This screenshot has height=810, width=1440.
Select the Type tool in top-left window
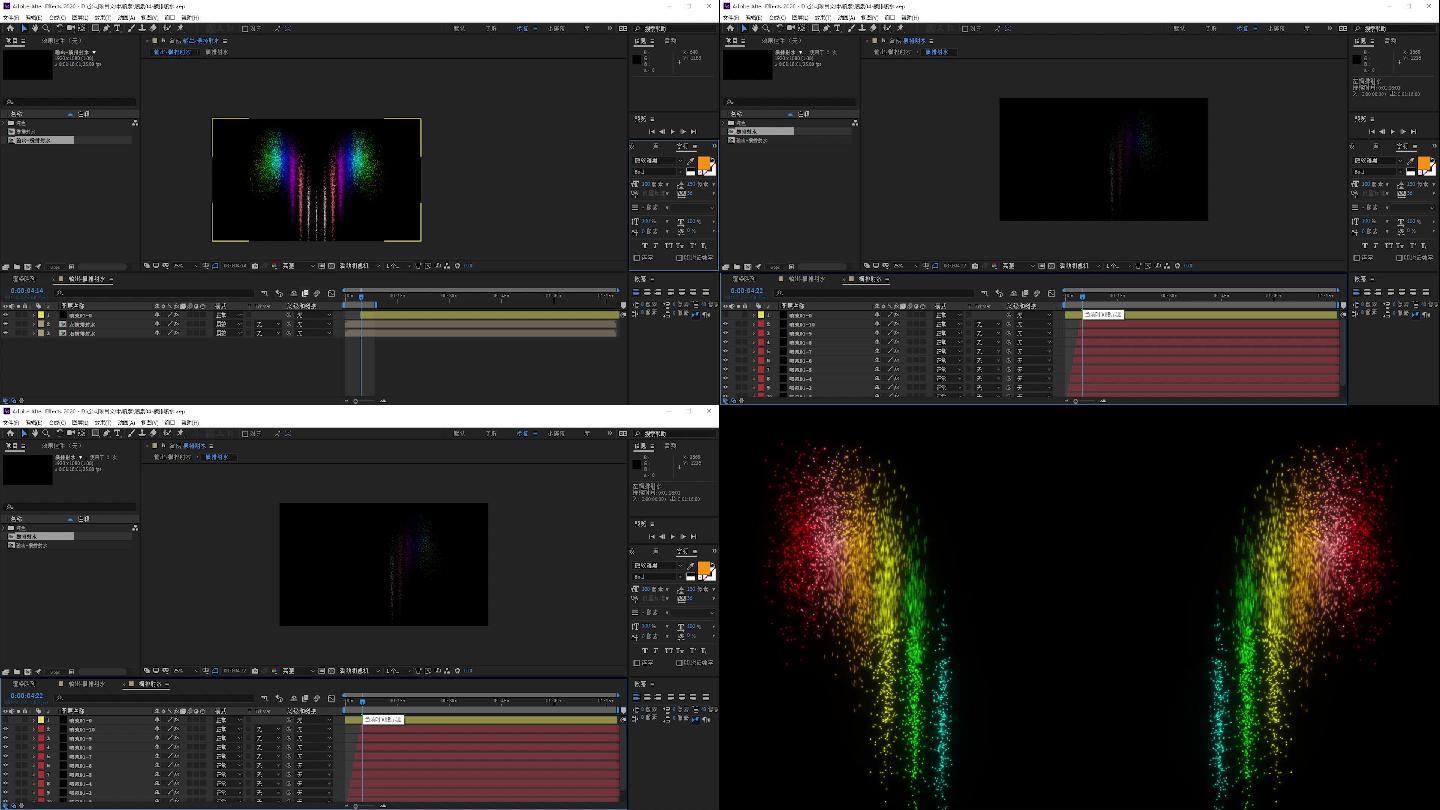[x=117, y=28]
